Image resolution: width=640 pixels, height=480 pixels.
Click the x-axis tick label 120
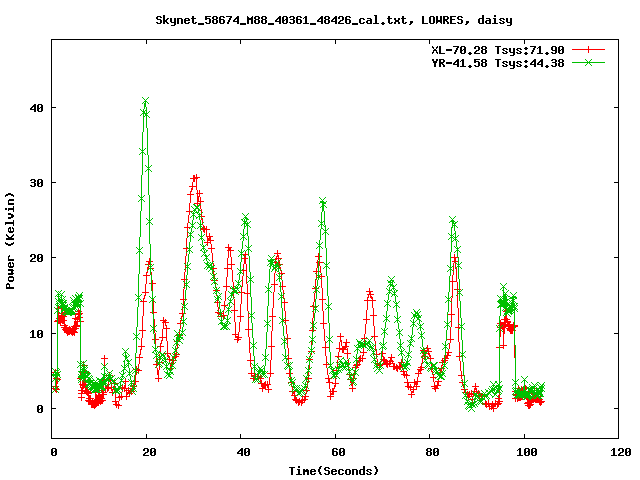click(621, 452)
